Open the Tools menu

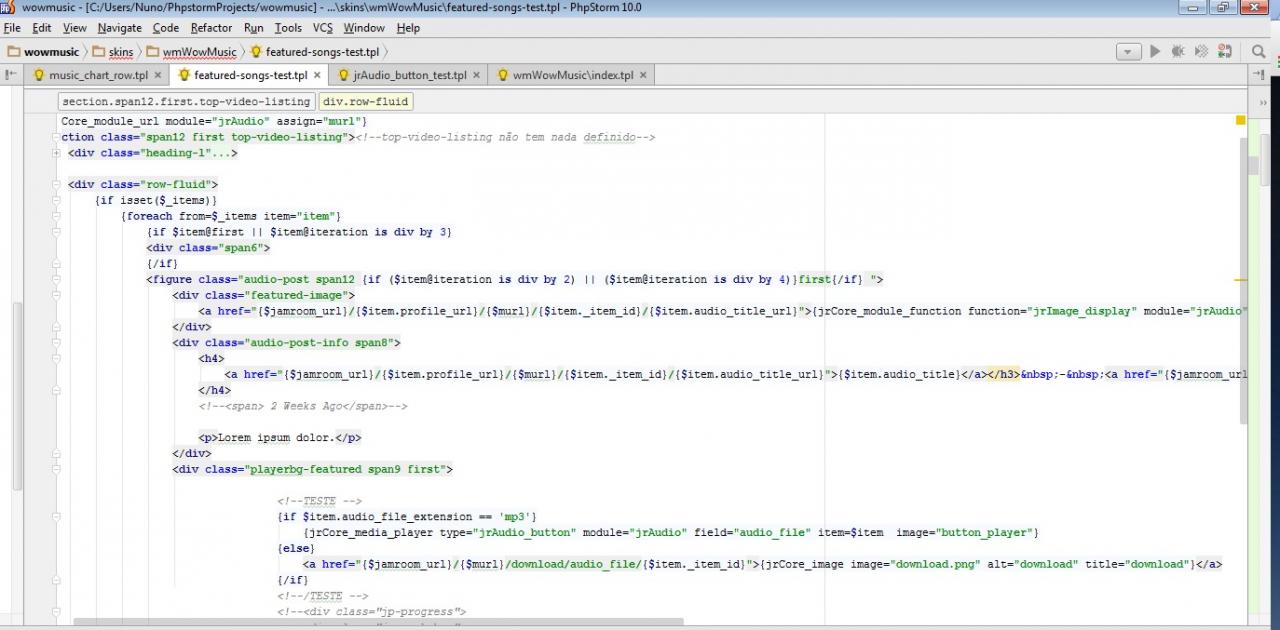(x=288, y=28)
